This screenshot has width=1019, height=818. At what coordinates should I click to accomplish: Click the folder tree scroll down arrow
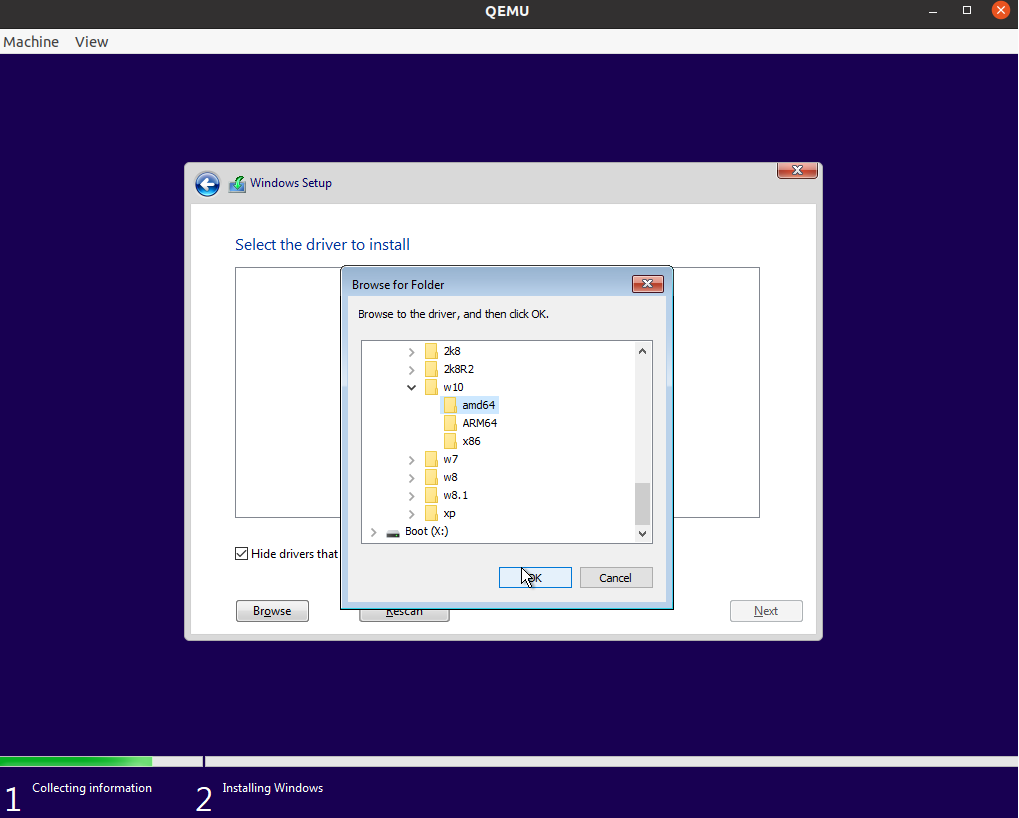pos(642,533)
